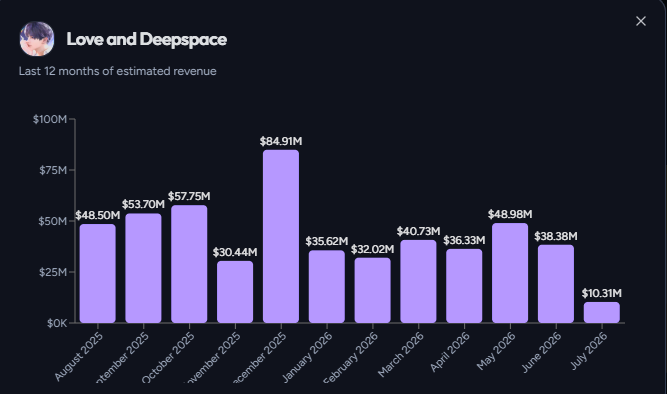Select the bar labeled $53.70M
The image size is (667, 394).
point(143,268)
